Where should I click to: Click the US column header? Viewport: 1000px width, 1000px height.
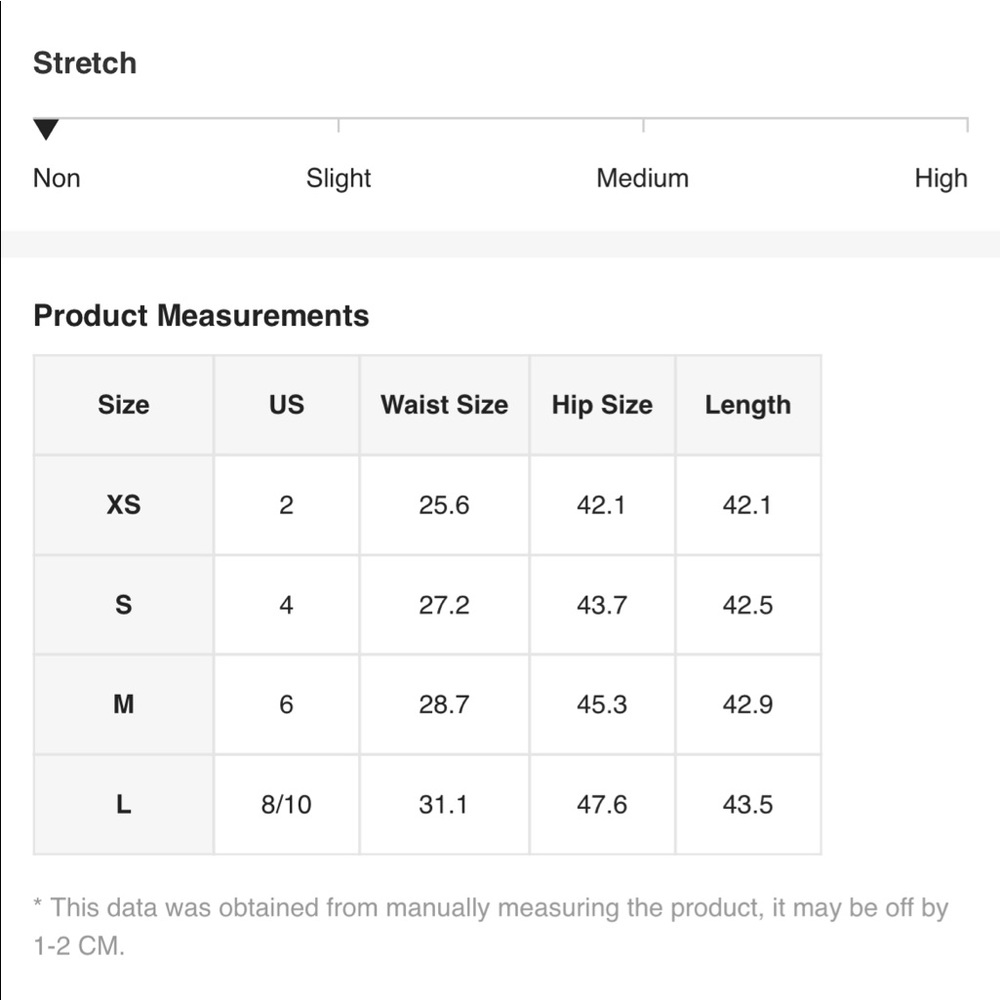[286, 405]
